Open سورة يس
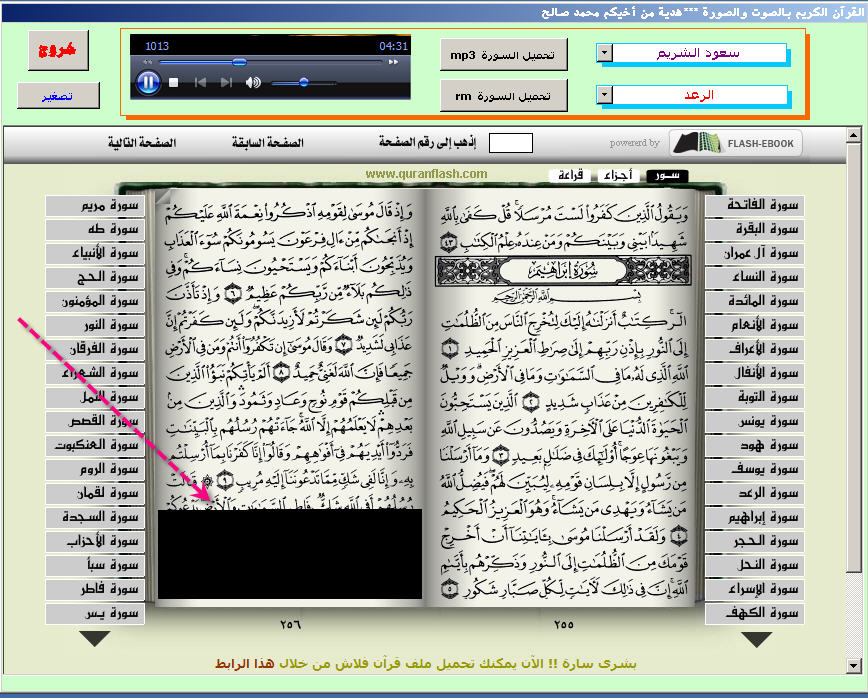Viewport: 868px width, 698px height. click(x=95, y=613)
